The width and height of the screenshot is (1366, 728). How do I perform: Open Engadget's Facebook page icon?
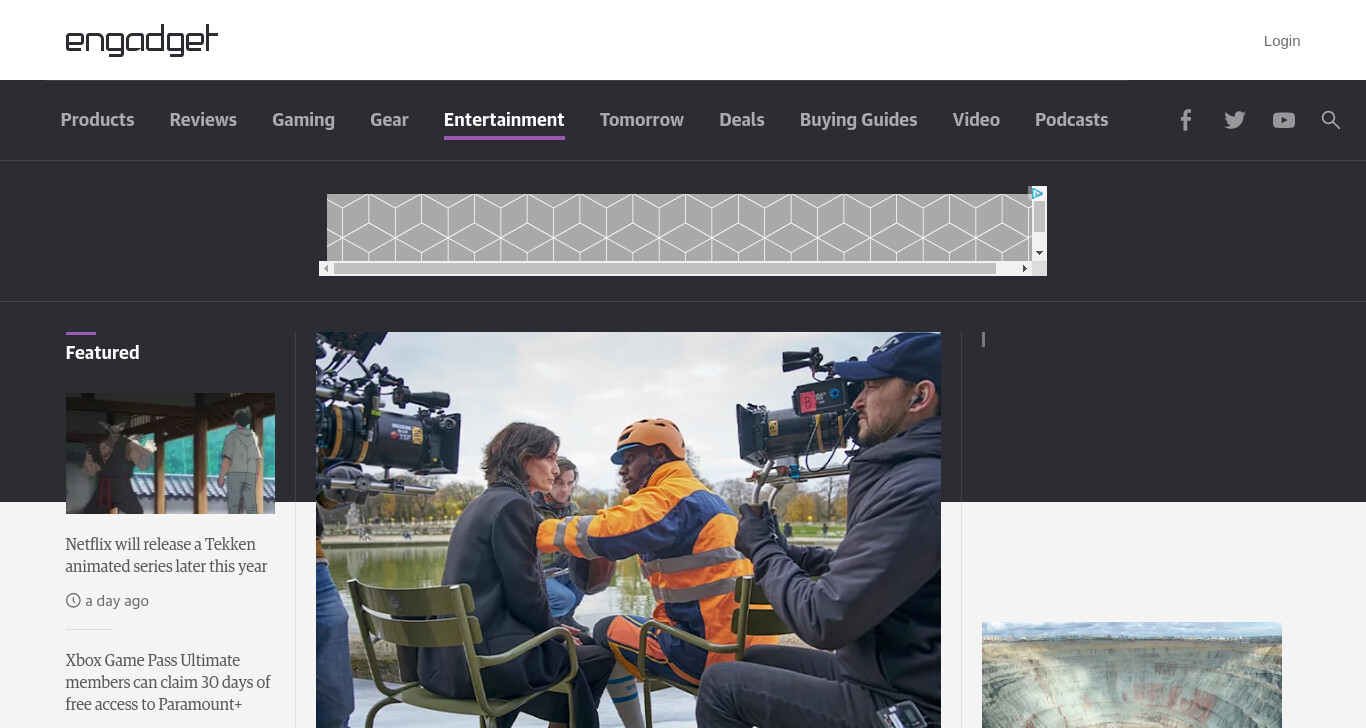[x=1185, y=120]
